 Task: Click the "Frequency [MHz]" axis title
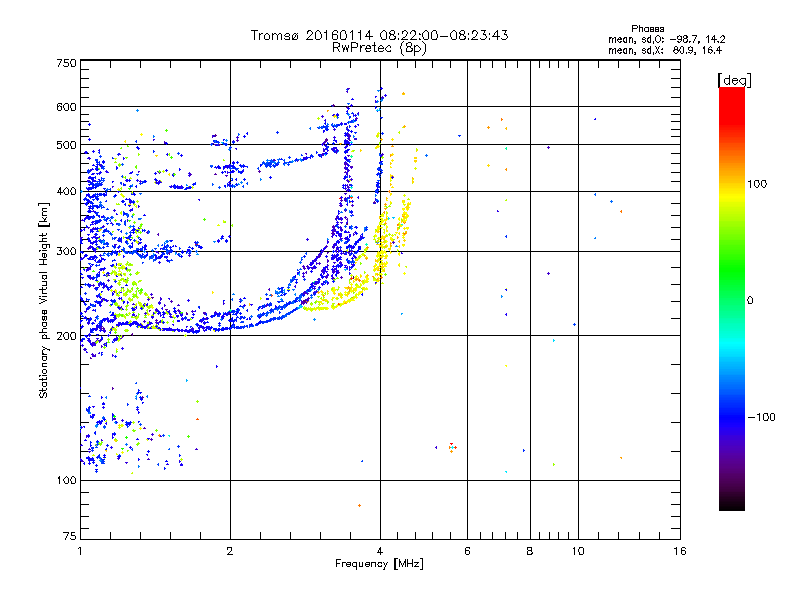[379, 564]
